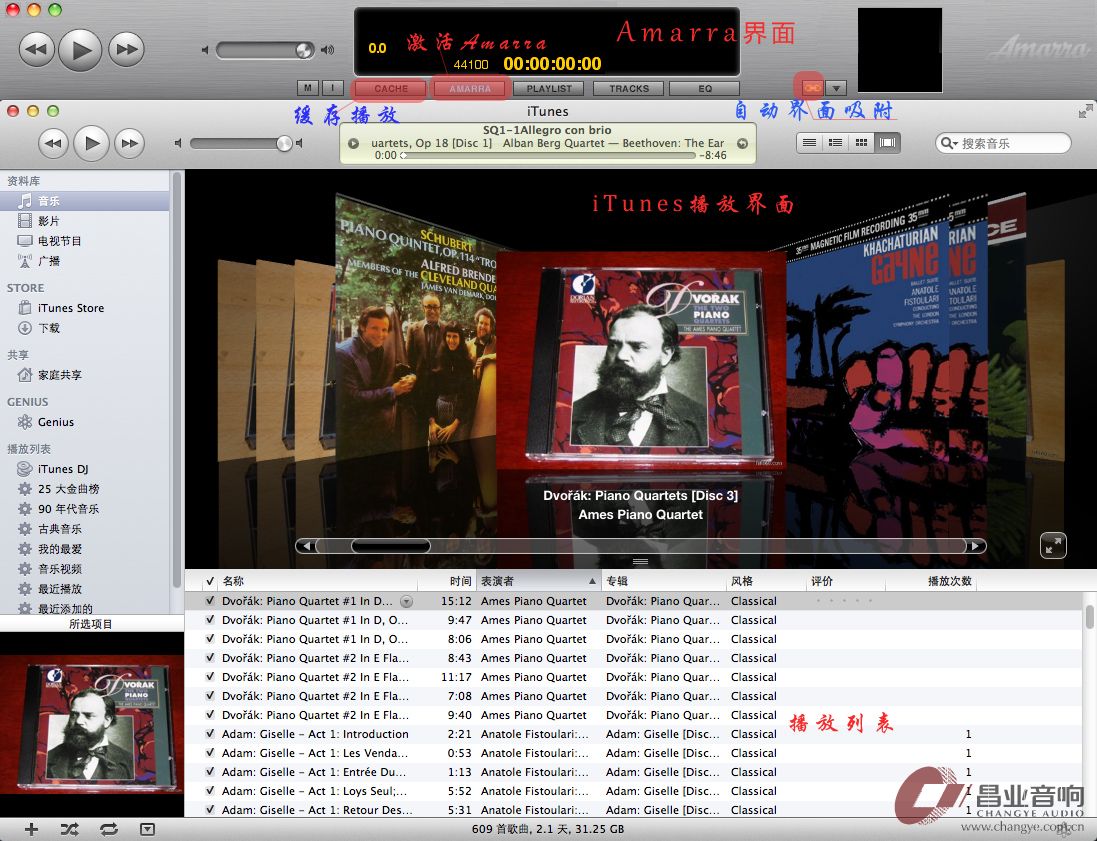Toggle repeat in iTunes bottom bar

click(108, 829)
